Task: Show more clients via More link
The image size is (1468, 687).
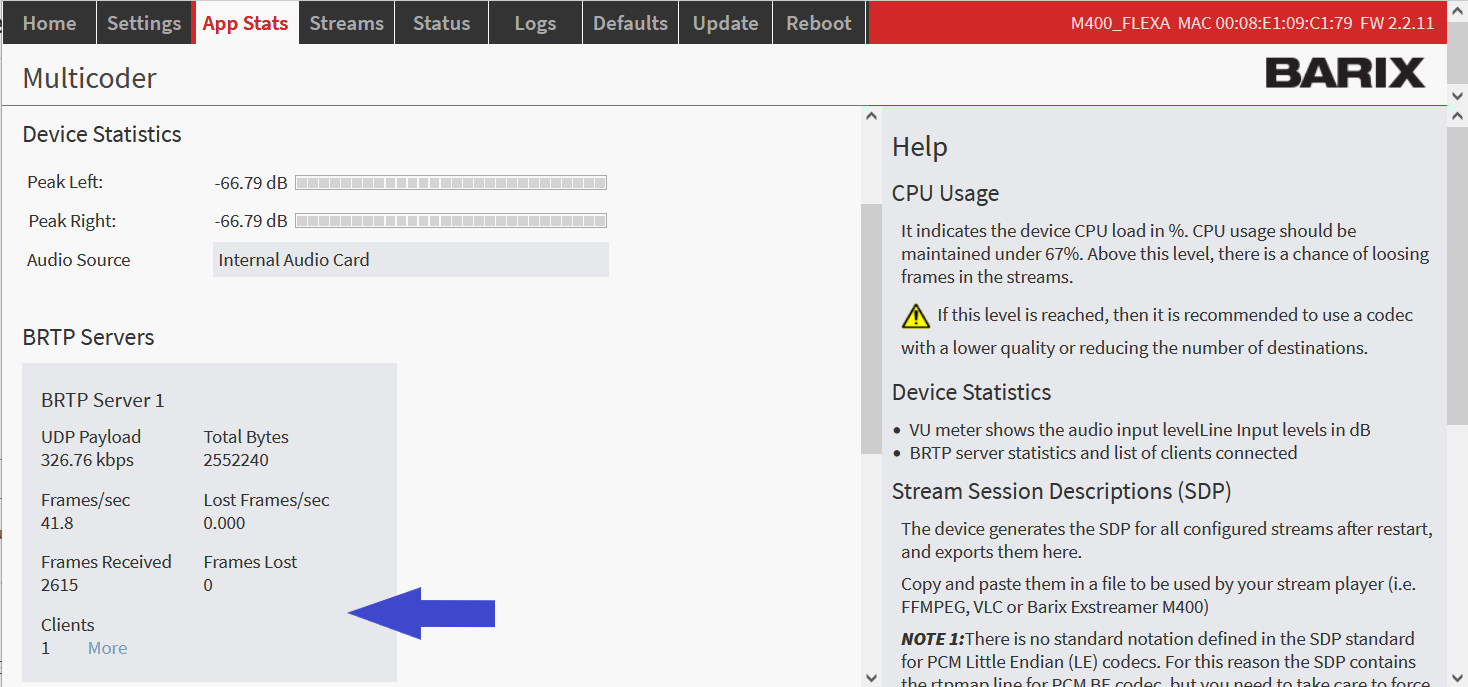Action: [x=107, y=648]
